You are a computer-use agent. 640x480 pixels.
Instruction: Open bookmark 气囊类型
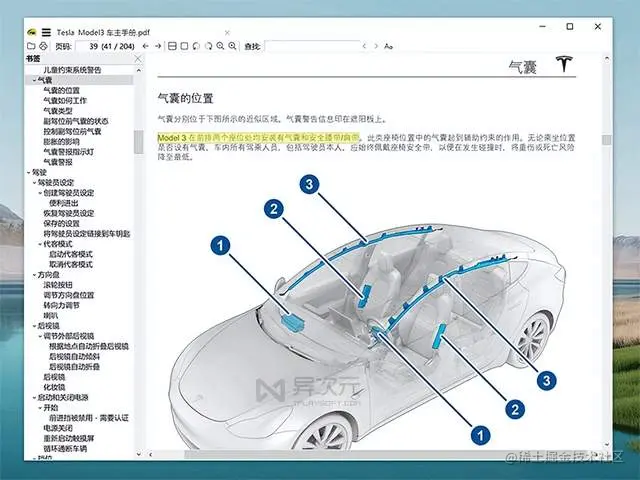pyautogui.click(x=58, y=111)
